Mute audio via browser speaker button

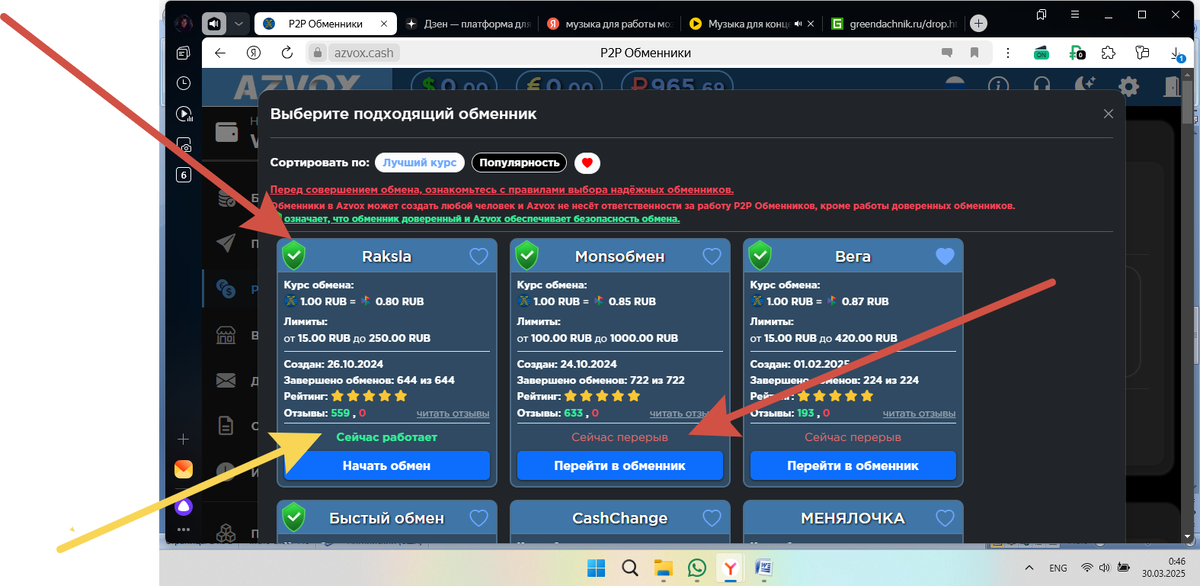(214, 23)
